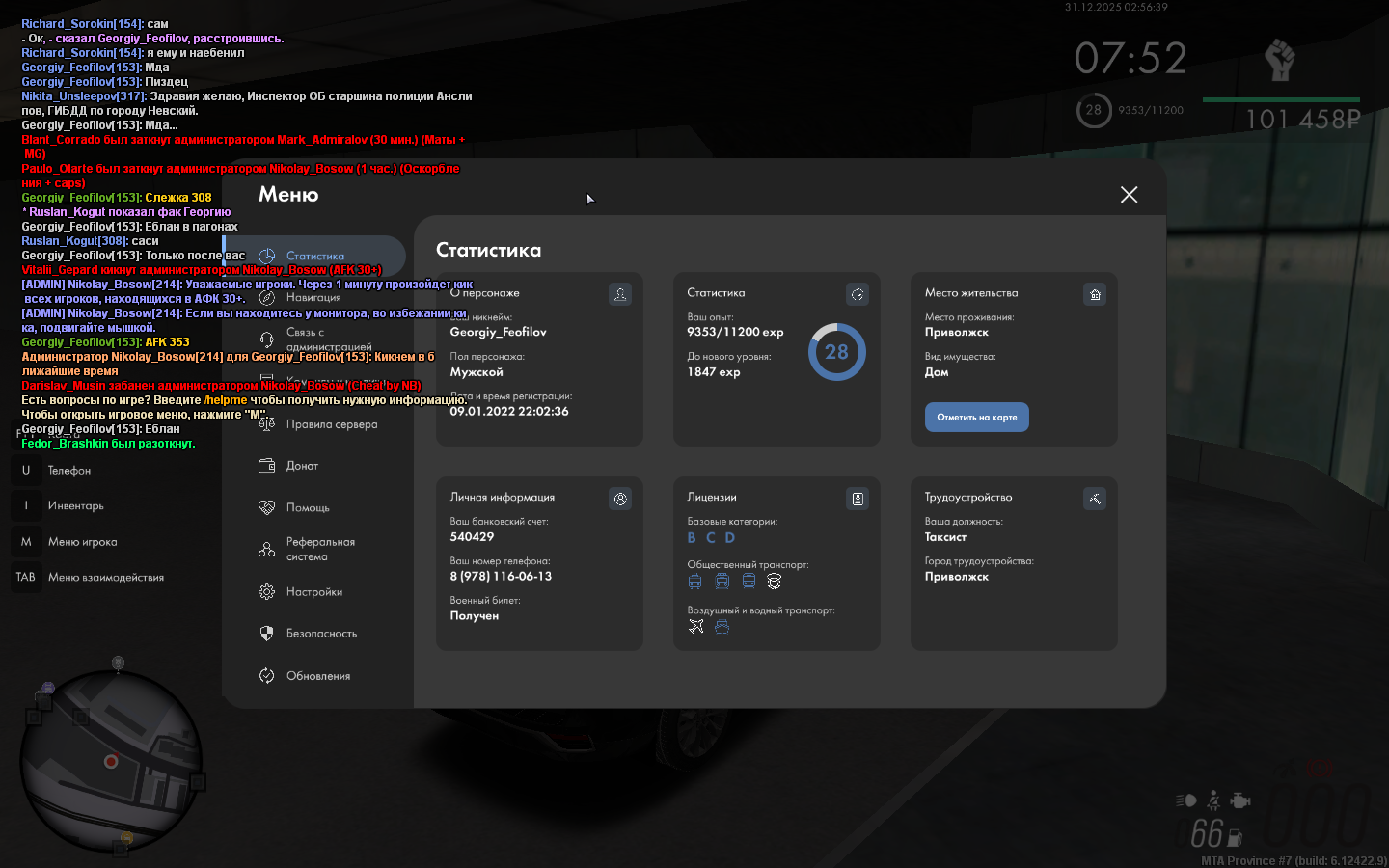Click the ID badge icon on Лицензии card
The width and height of the screenshot is (1389, 868).
pyautogui.click(x=858, y=499)
